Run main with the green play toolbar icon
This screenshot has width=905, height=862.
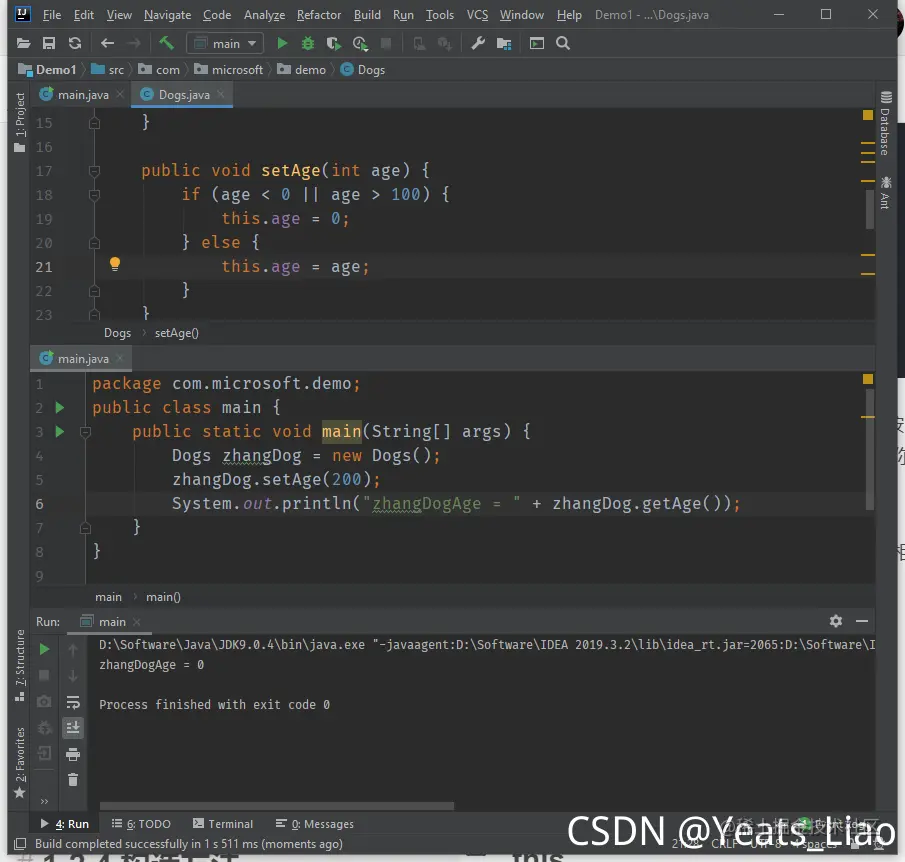tap(282, 43)
